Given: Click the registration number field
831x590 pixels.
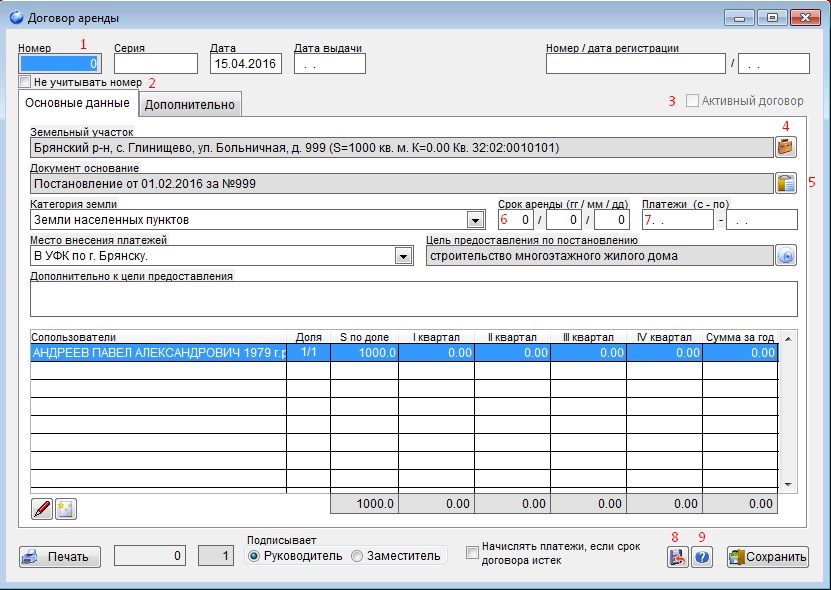Looking at the screenshot, I should [635, 64].
